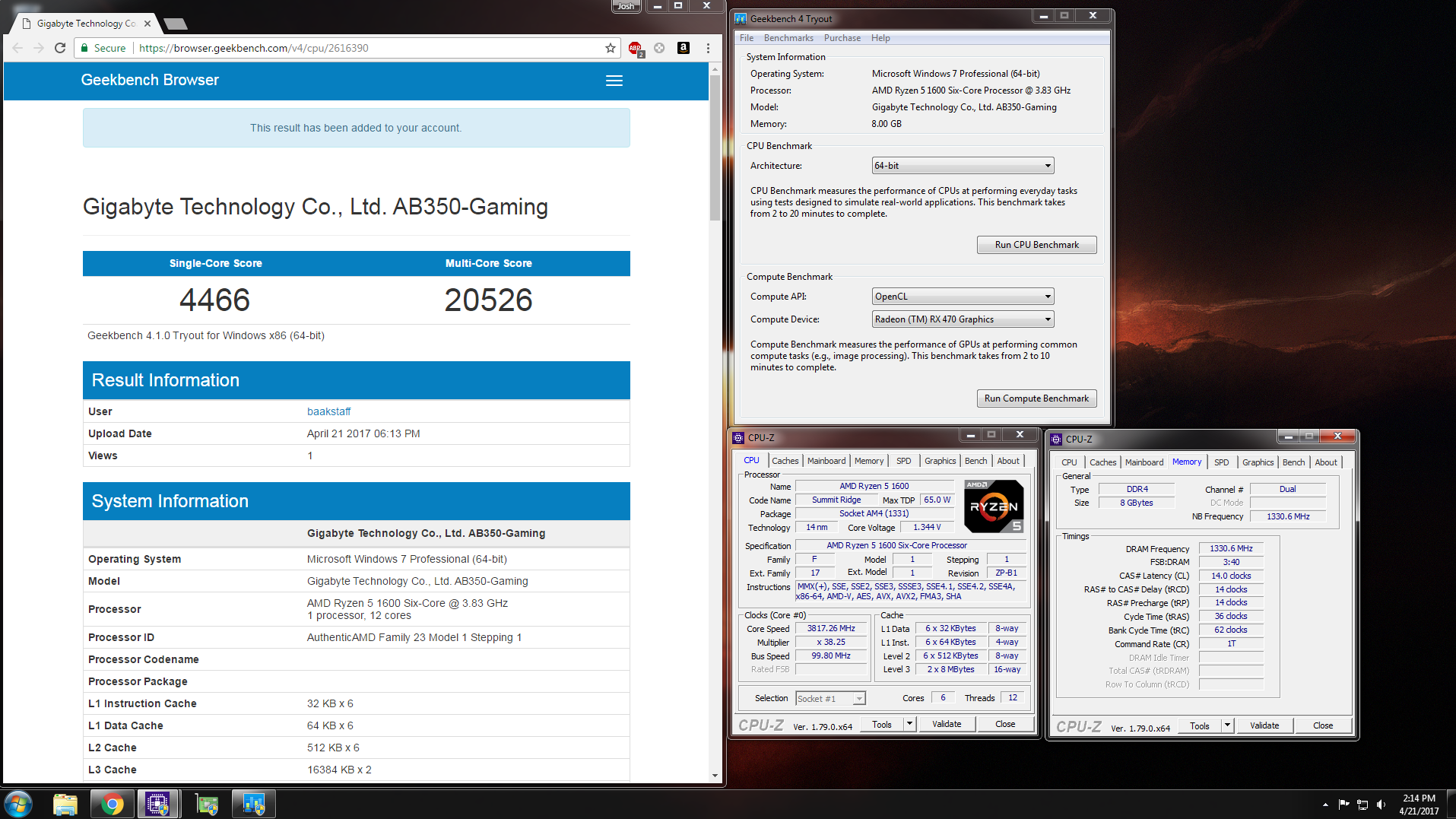Click Close button in left CPU-Z window
The width and height of the screenshot is (1456, 819).
pyautogui.click(x=1005, y=724)
